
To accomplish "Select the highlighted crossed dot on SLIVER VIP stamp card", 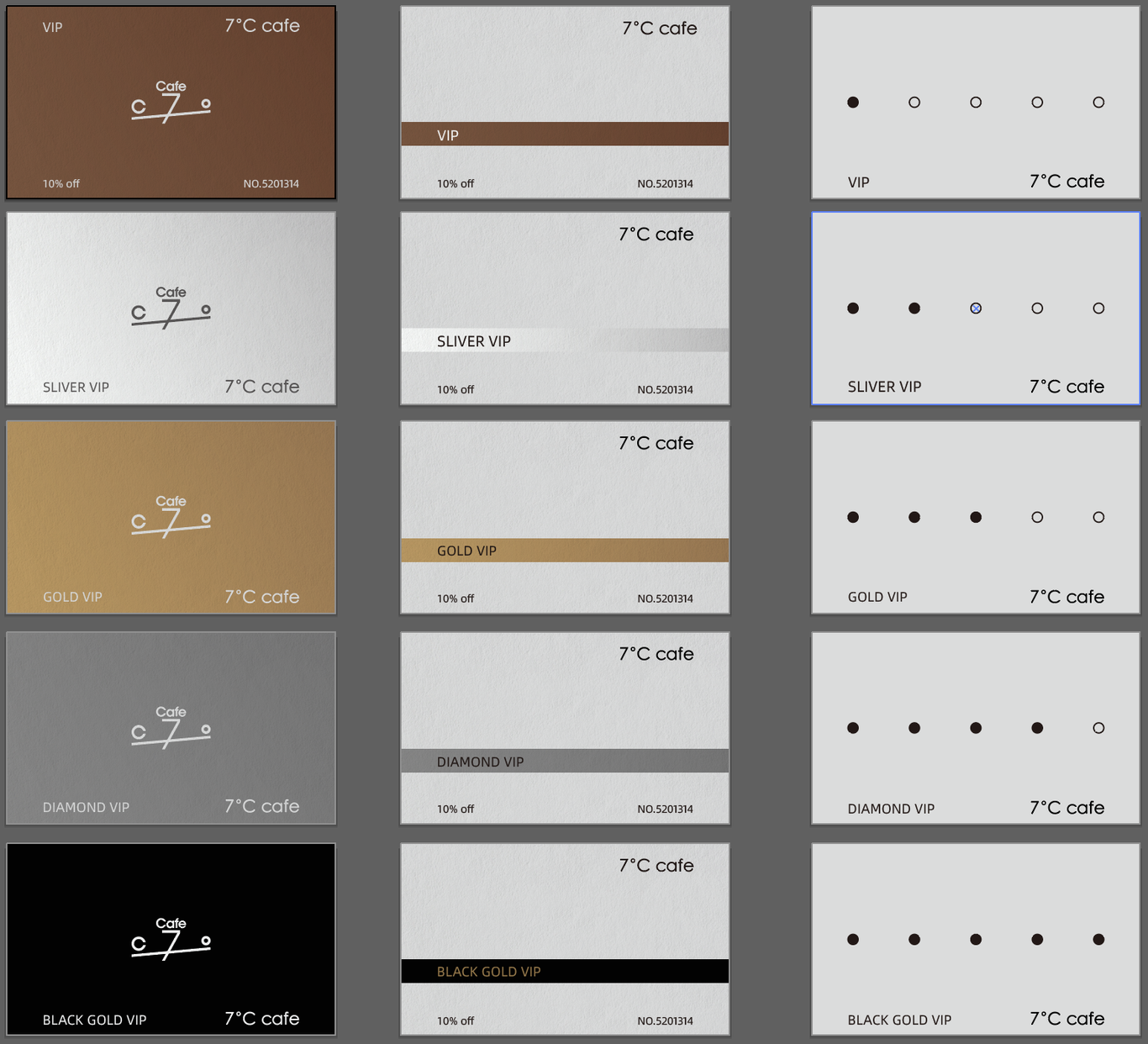I will 976,308.
